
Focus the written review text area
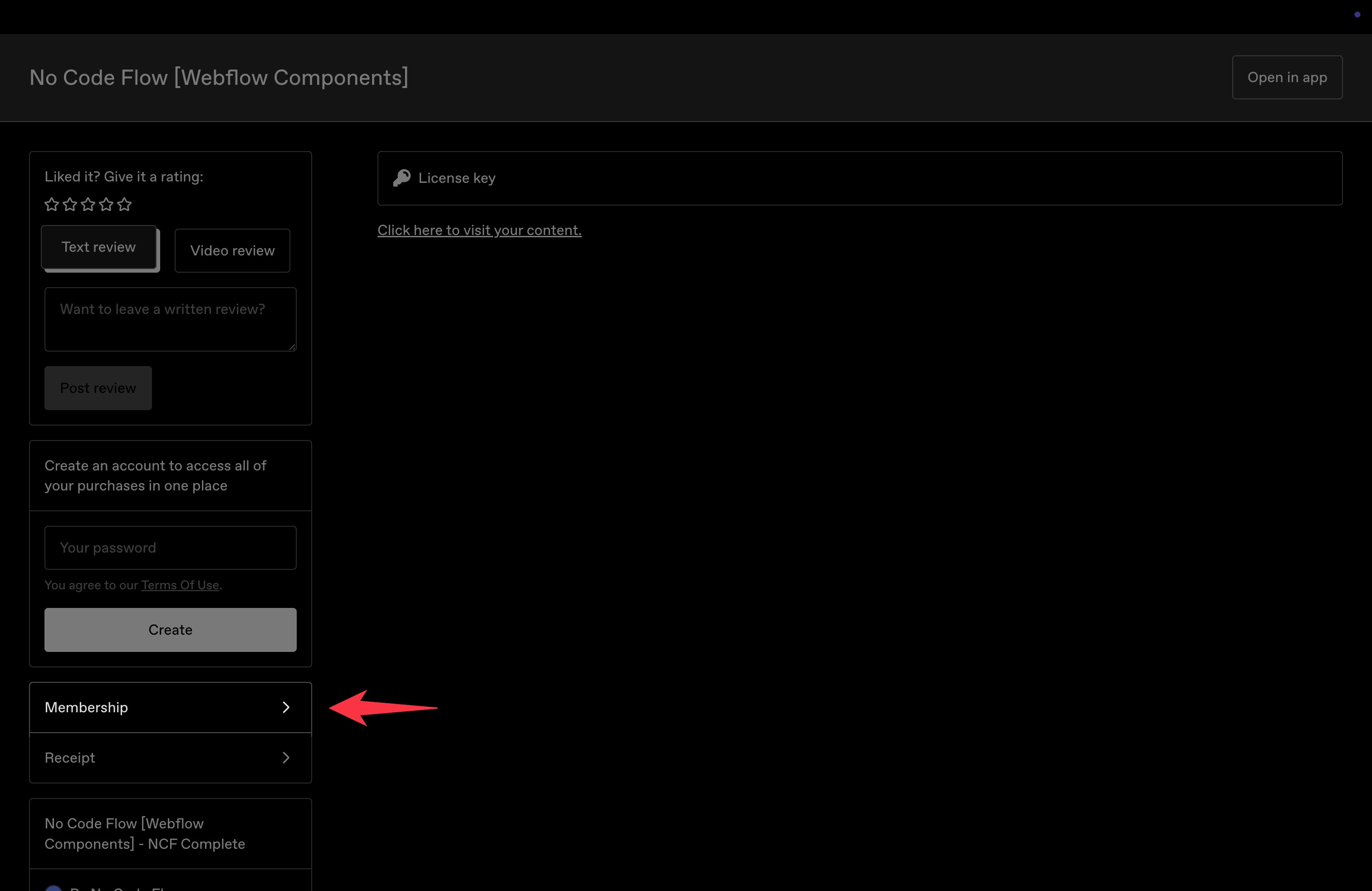171,319
